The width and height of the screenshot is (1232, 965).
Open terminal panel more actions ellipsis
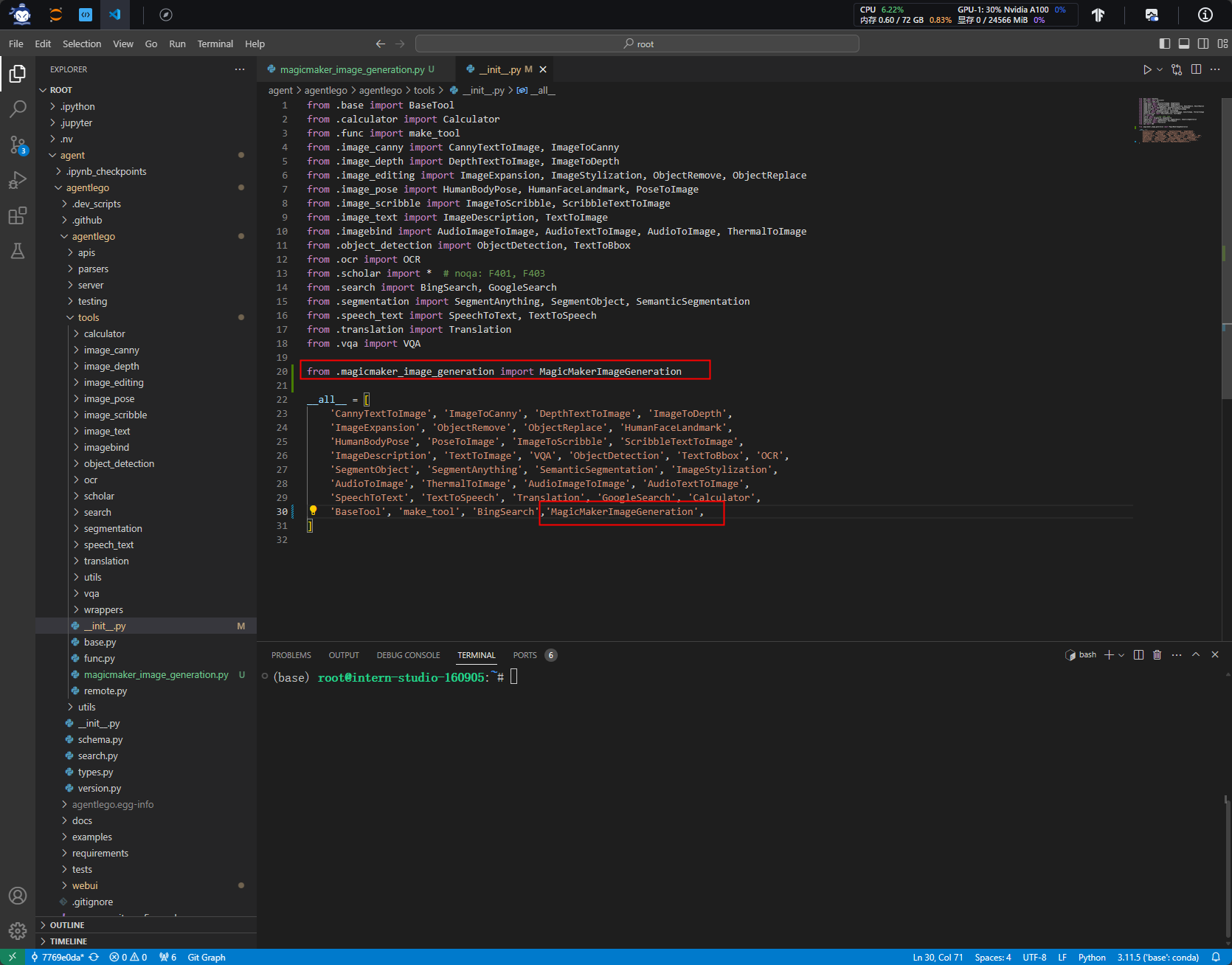(1177, 655)
